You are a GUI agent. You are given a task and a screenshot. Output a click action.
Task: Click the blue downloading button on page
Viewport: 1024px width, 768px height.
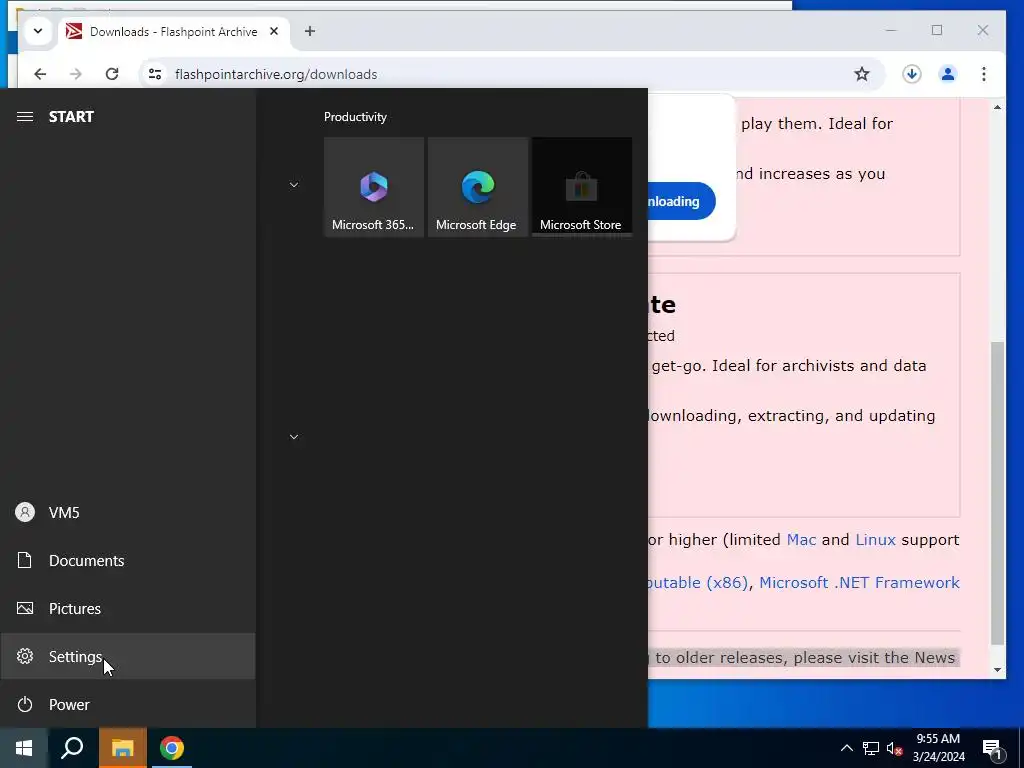pyautogui.click(x=681, y=201)
